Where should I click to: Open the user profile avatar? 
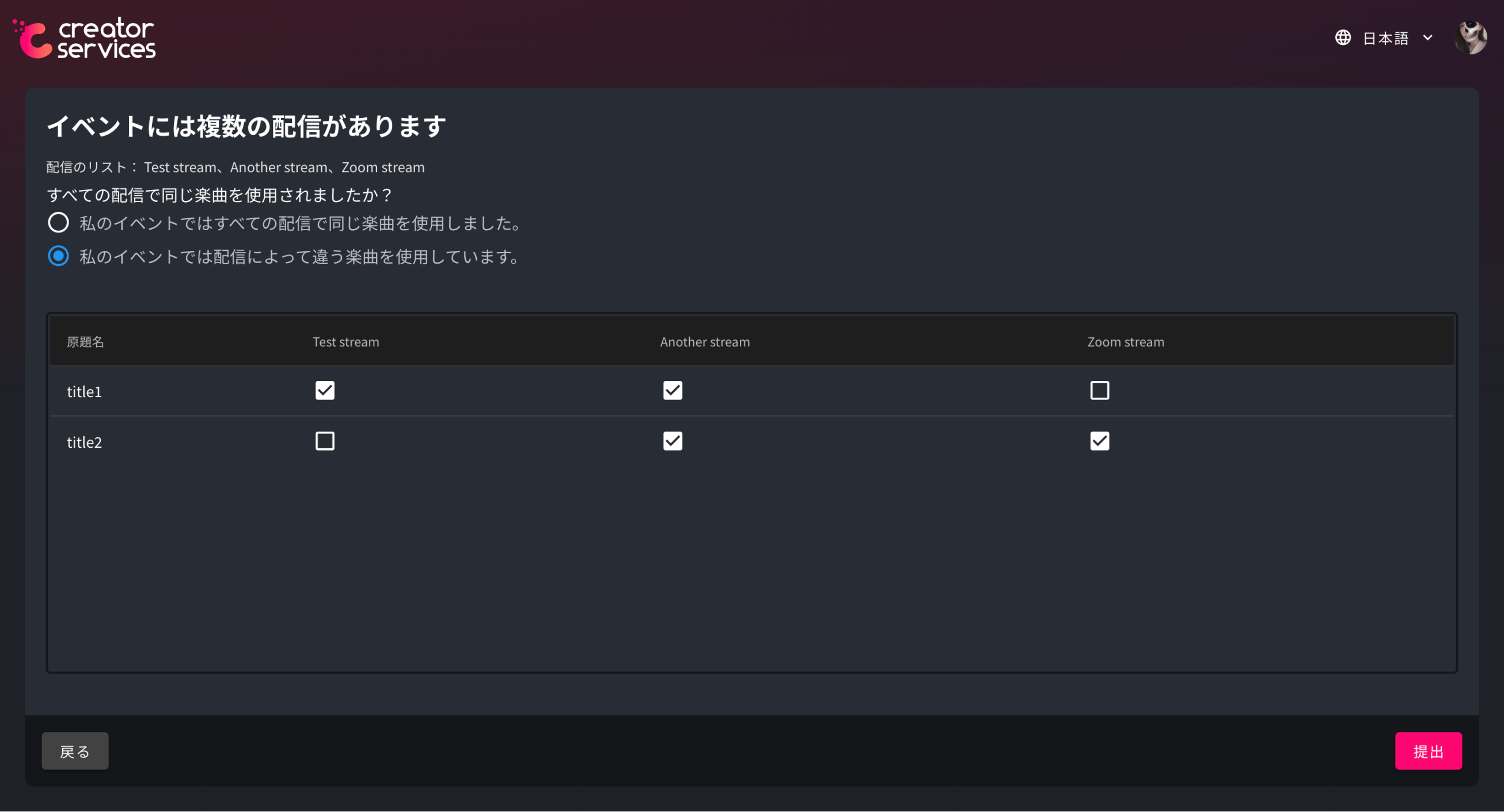(x=1469, y=38)
